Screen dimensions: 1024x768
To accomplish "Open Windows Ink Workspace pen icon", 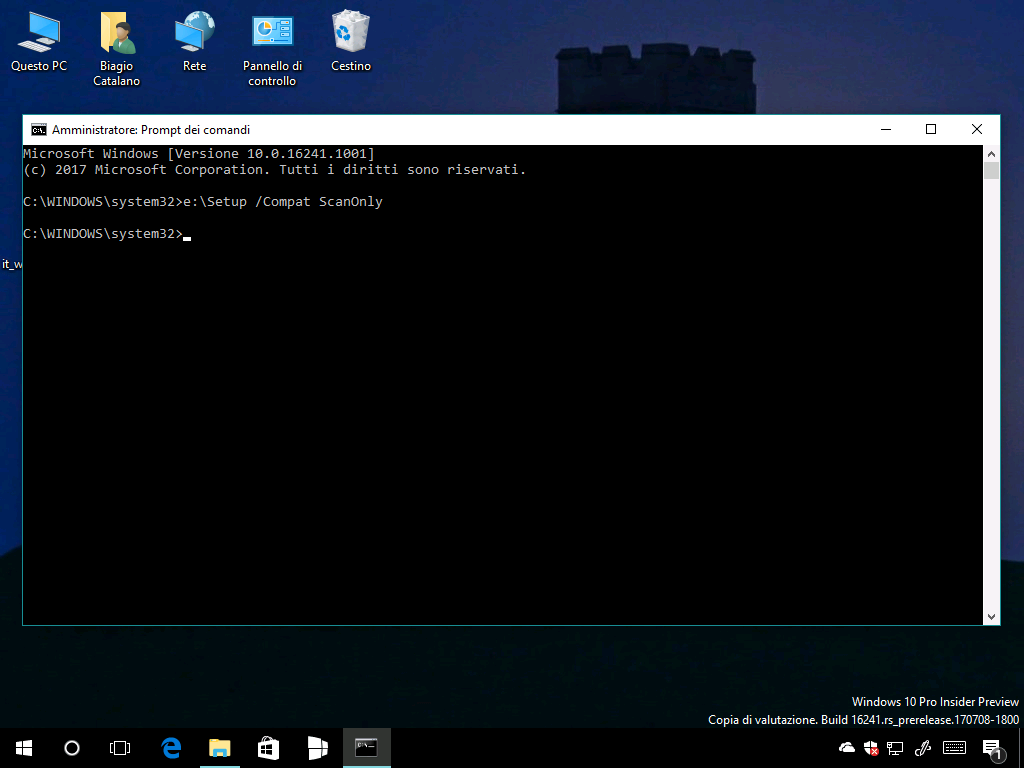I will click(x=922, y=748).
